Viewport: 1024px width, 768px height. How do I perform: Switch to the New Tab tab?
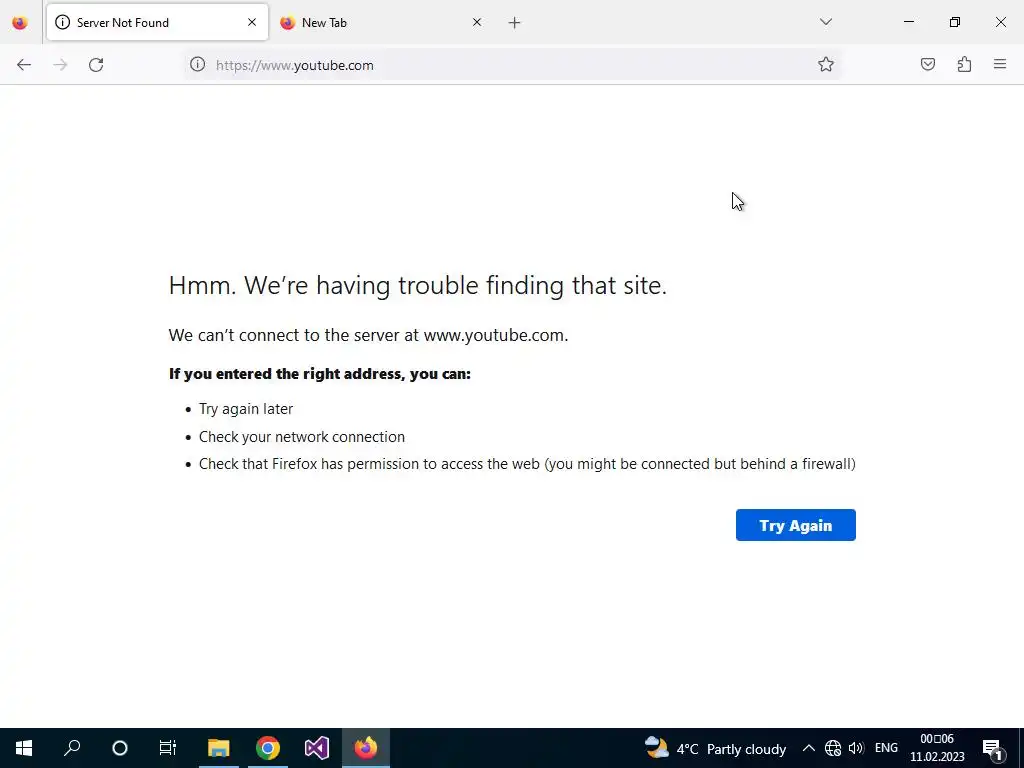click(381, 23)
